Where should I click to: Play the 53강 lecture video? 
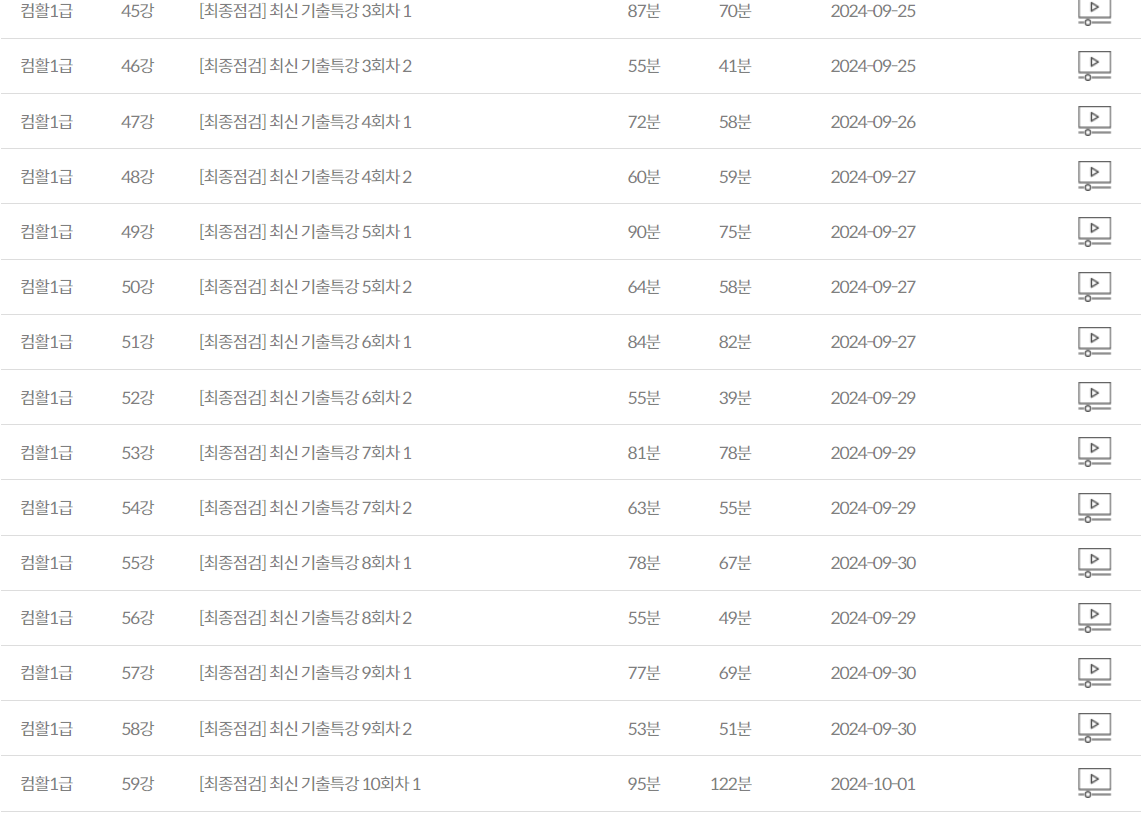1094,452
